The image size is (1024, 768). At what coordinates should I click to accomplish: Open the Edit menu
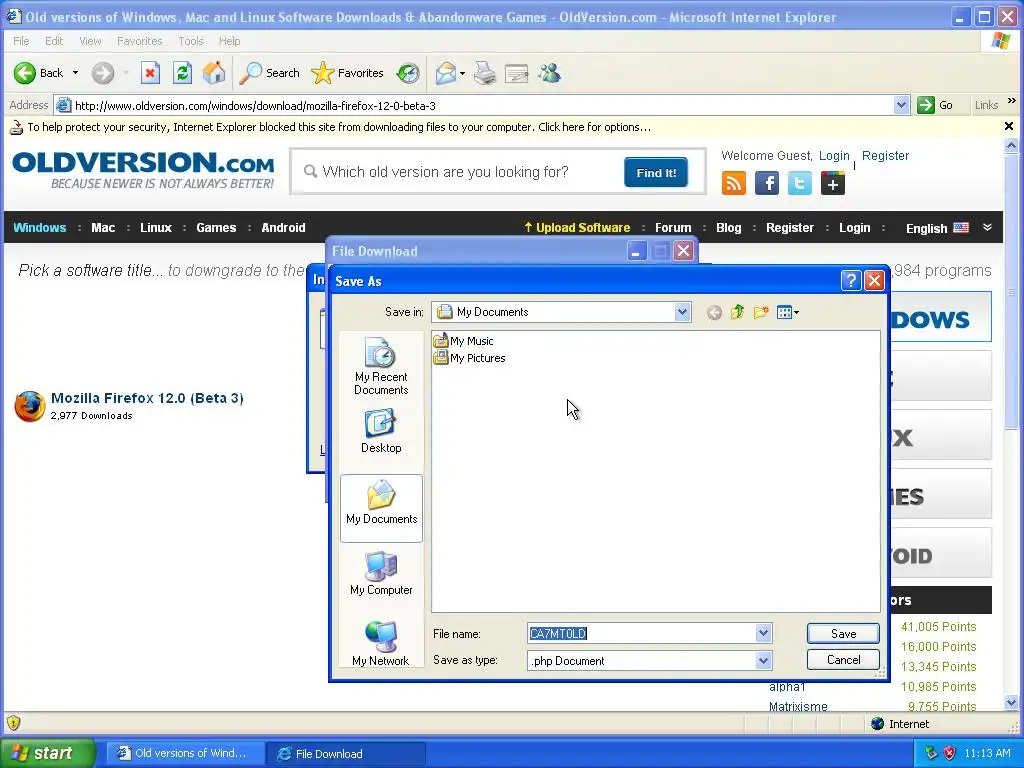pos(54,41)
